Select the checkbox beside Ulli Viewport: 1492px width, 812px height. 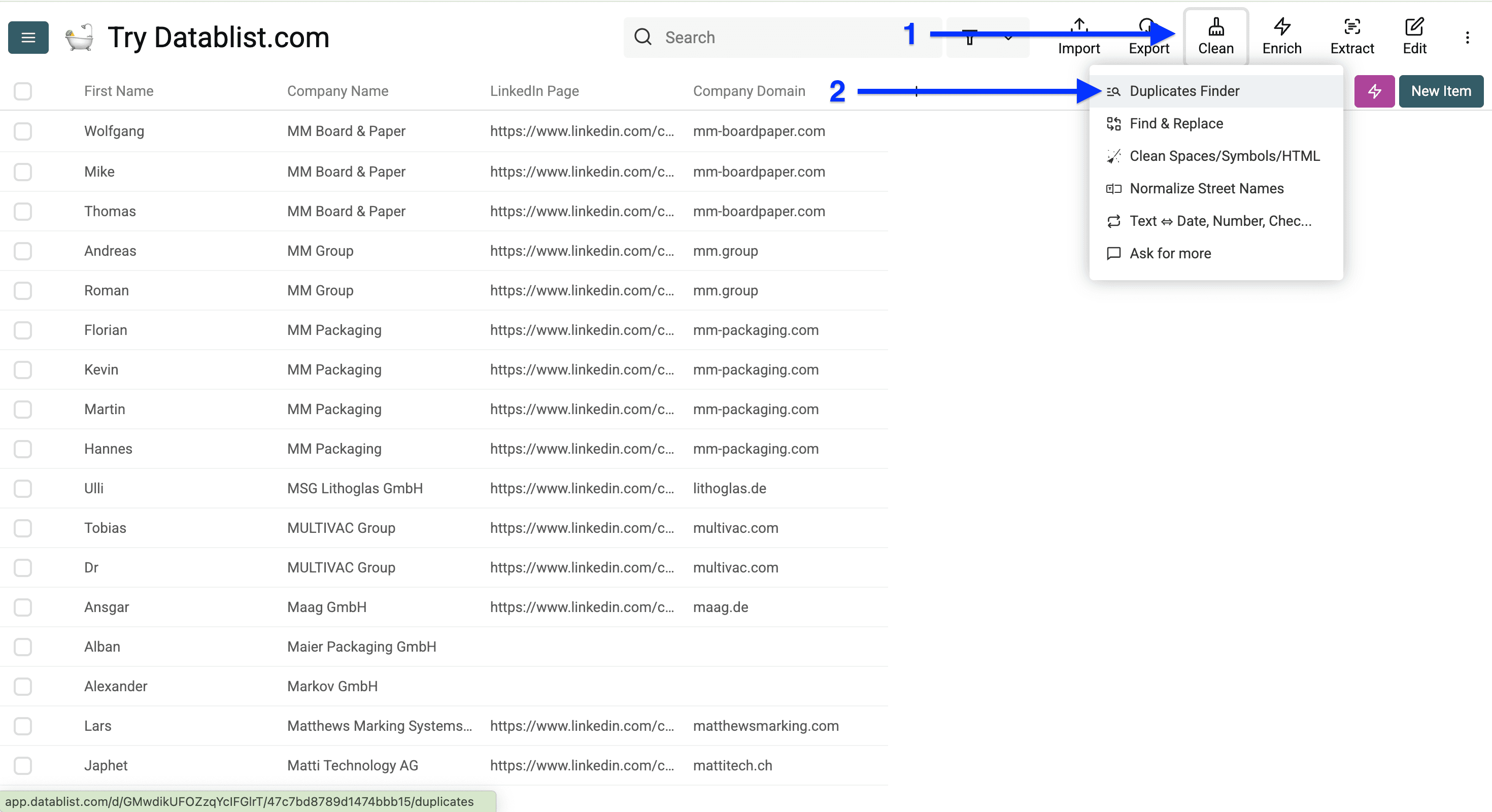[x=23, y=488]
